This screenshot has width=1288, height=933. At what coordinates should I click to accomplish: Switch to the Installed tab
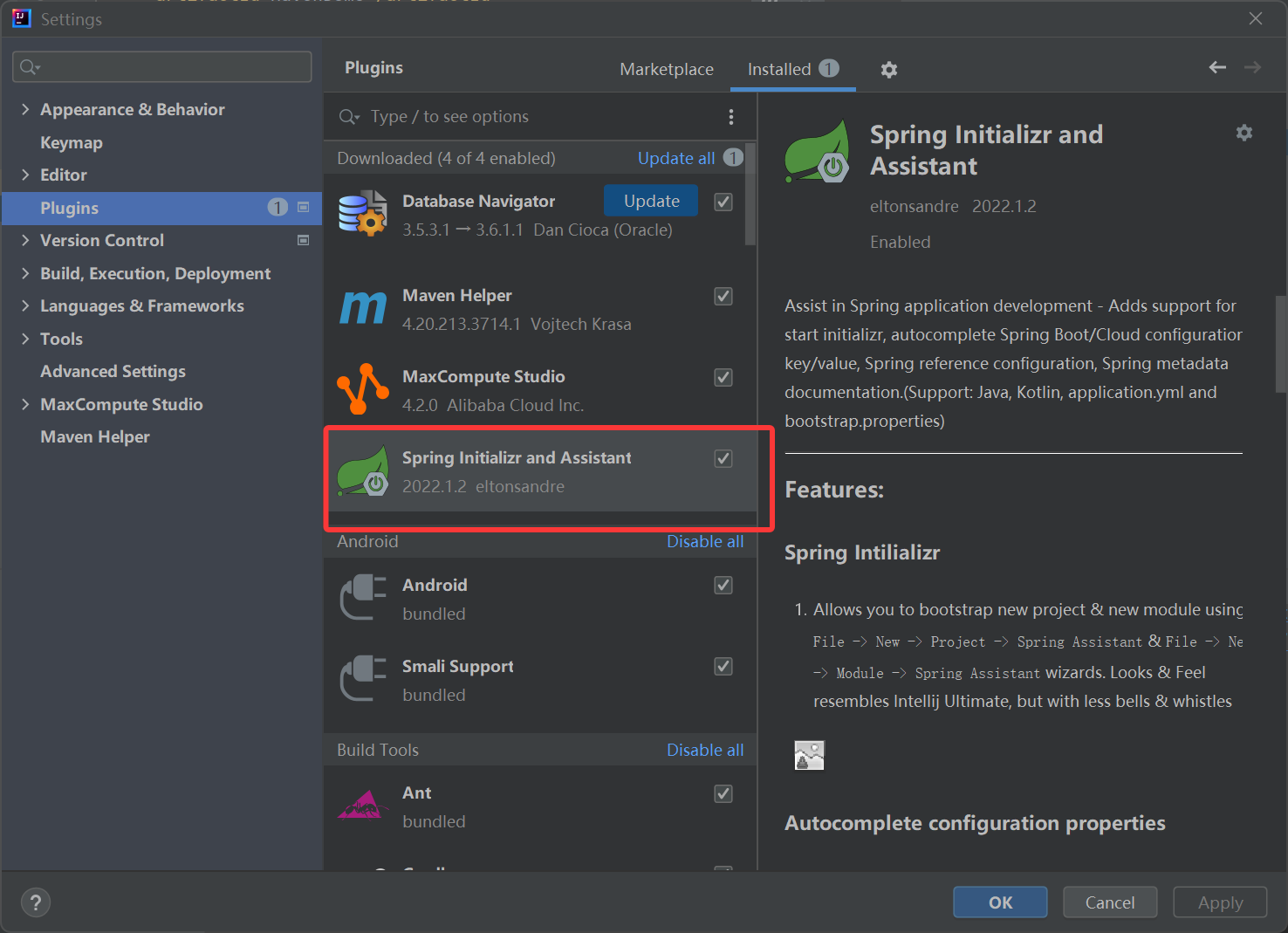792,69
